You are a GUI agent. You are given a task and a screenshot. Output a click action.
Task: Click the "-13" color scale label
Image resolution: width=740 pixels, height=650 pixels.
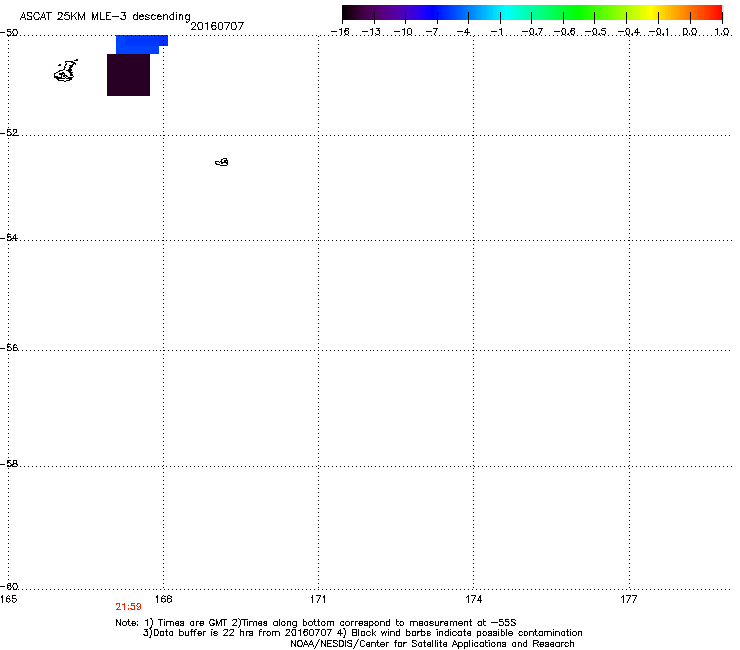pos(371,32)
